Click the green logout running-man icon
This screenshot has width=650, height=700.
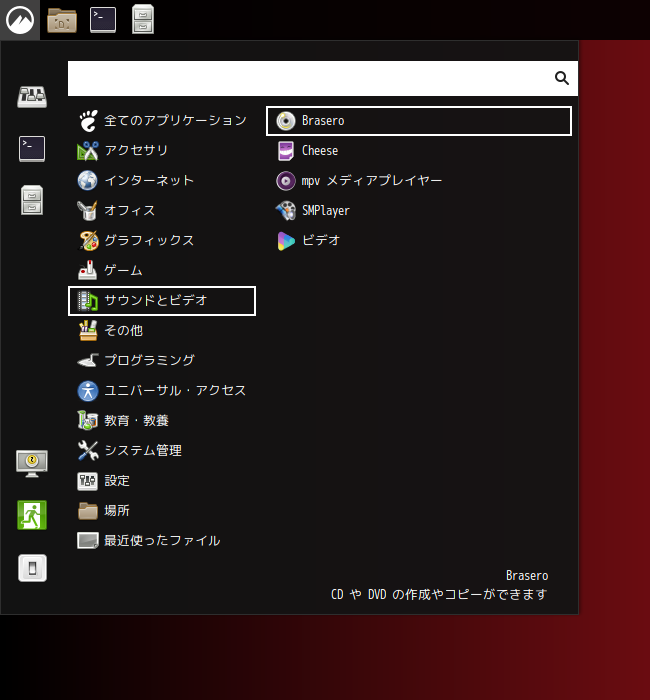32,515
